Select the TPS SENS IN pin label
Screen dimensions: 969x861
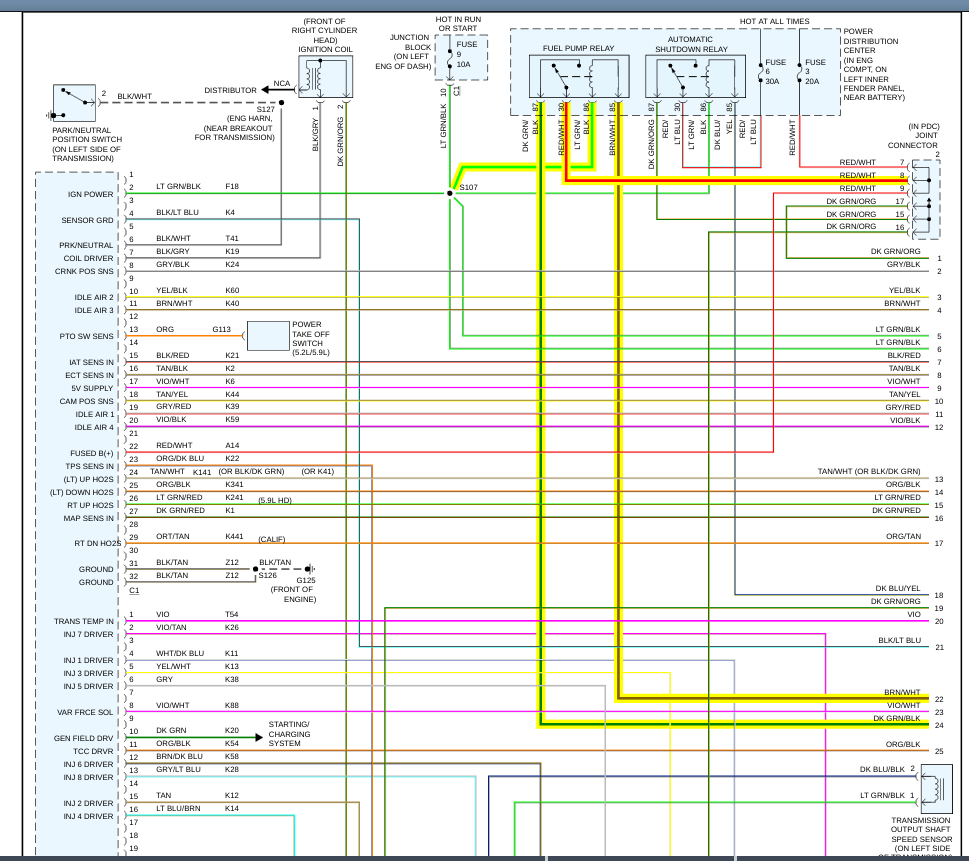coord(90,466)
